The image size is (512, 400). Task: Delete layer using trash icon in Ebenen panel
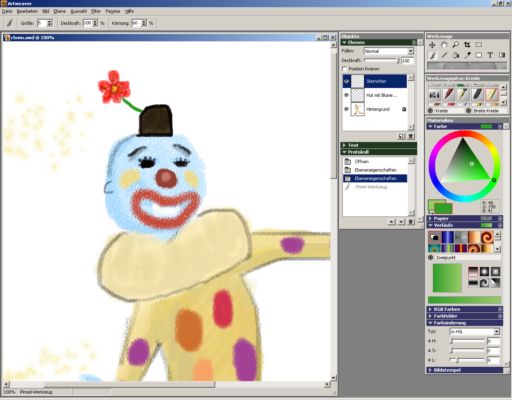coord(411,136)
